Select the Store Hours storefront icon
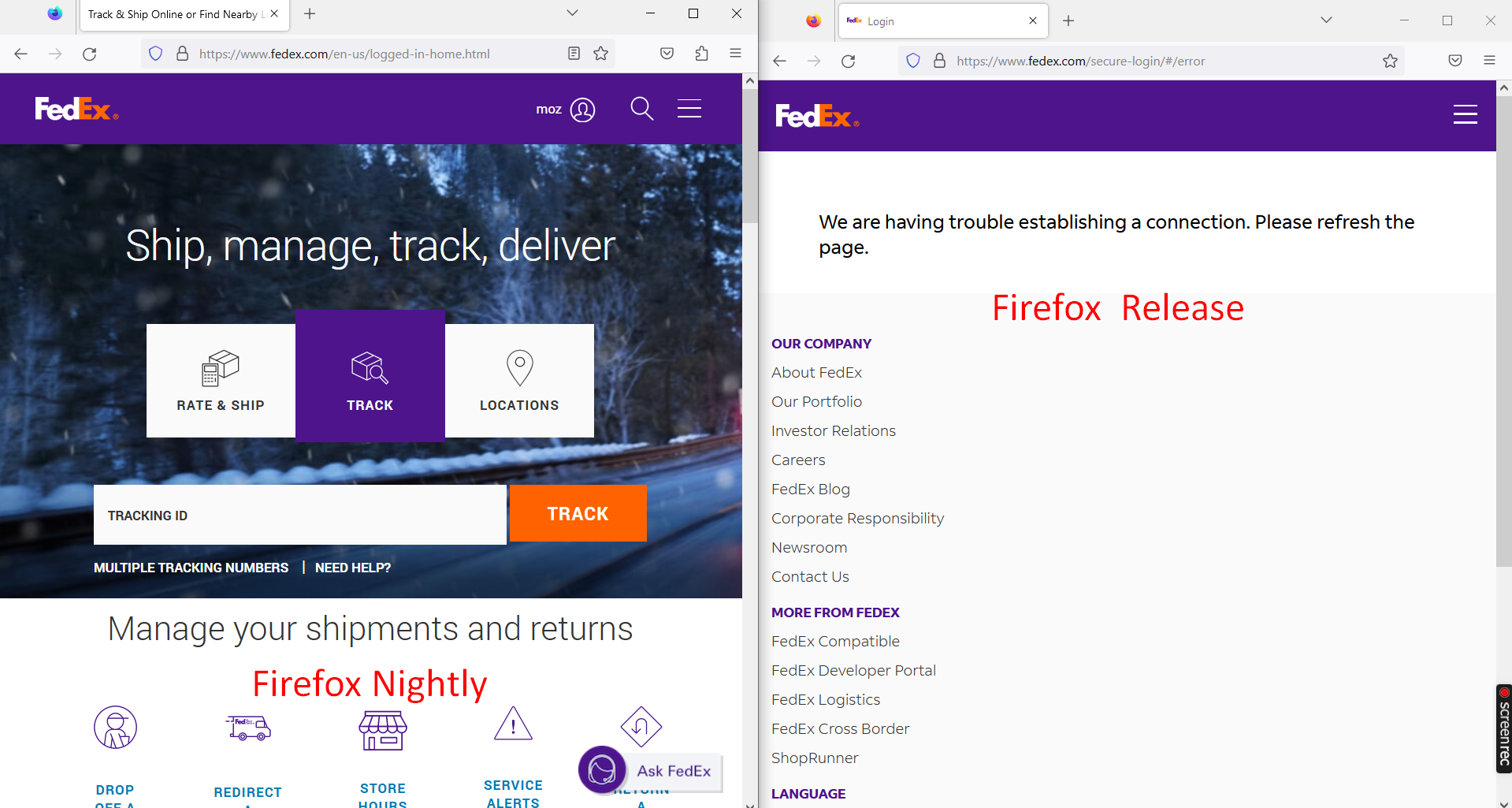1512x808 pixels. pos(382,729)
